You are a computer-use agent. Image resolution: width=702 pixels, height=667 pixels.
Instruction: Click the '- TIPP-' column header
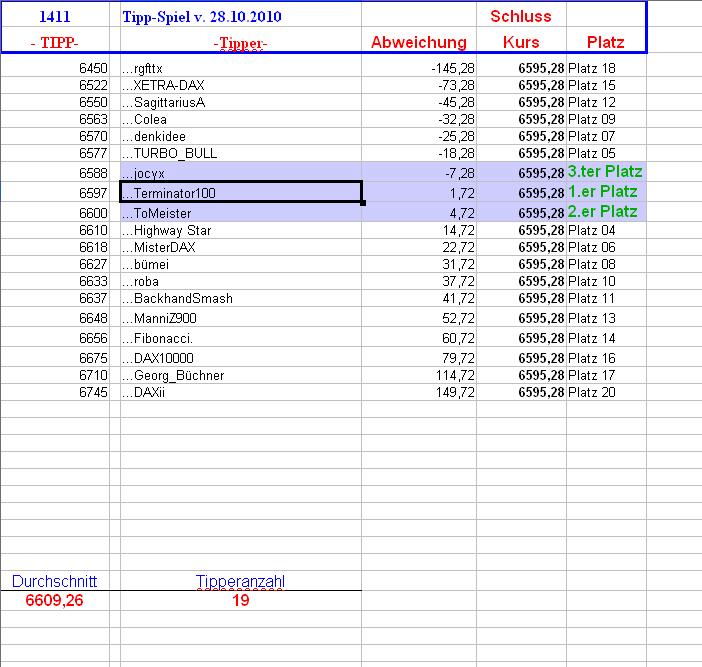(x=55, y=42)
